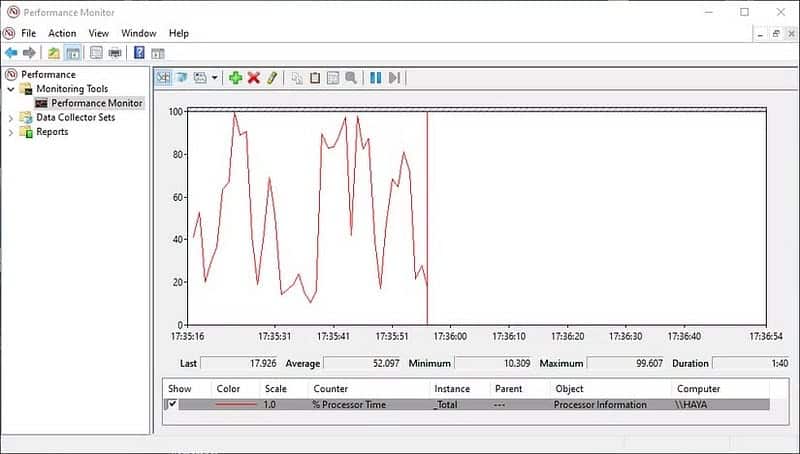Expand the Reports tree node
The image size is (800, 454).
(11, 132)
